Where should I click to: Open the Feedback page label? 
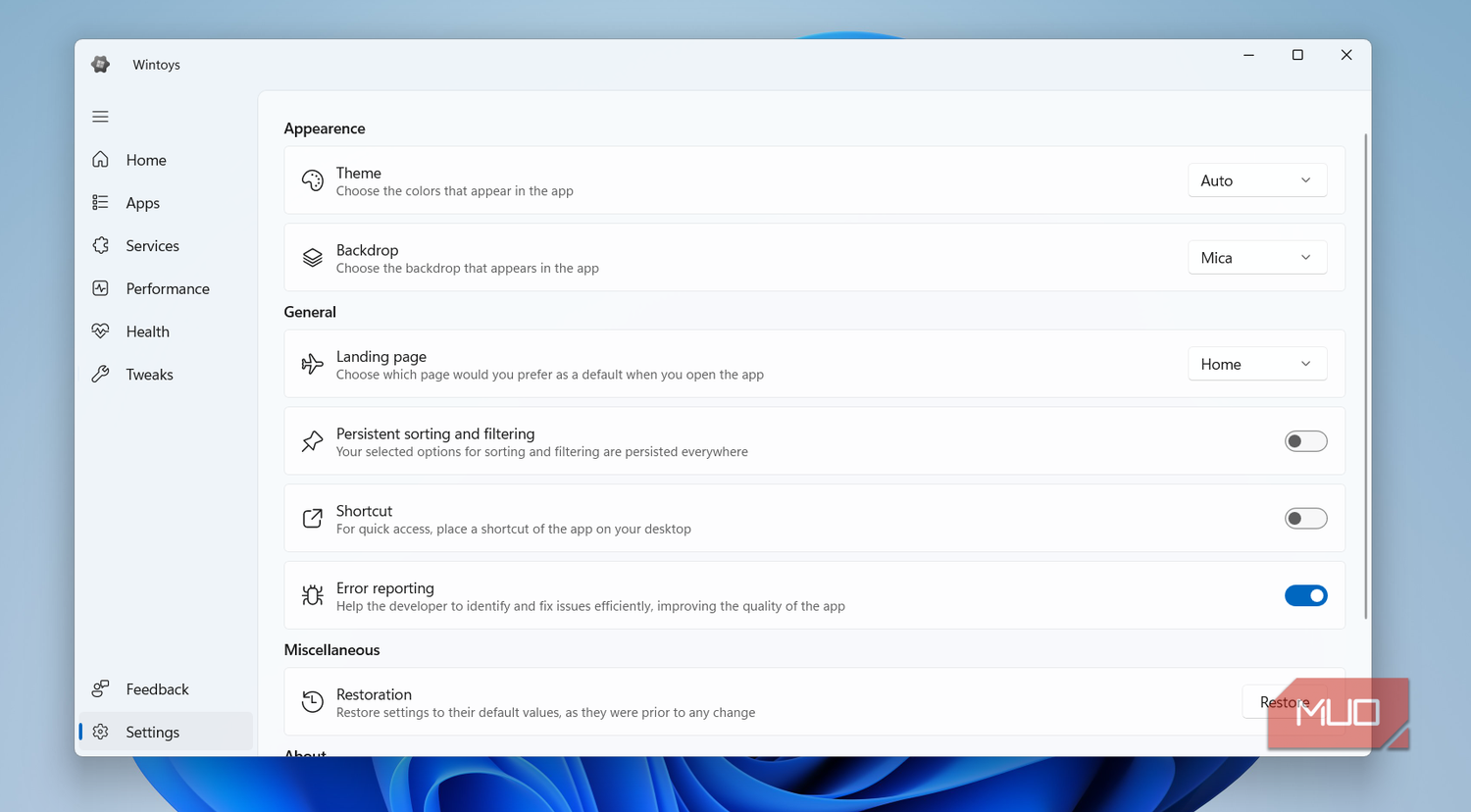(158, 689)
